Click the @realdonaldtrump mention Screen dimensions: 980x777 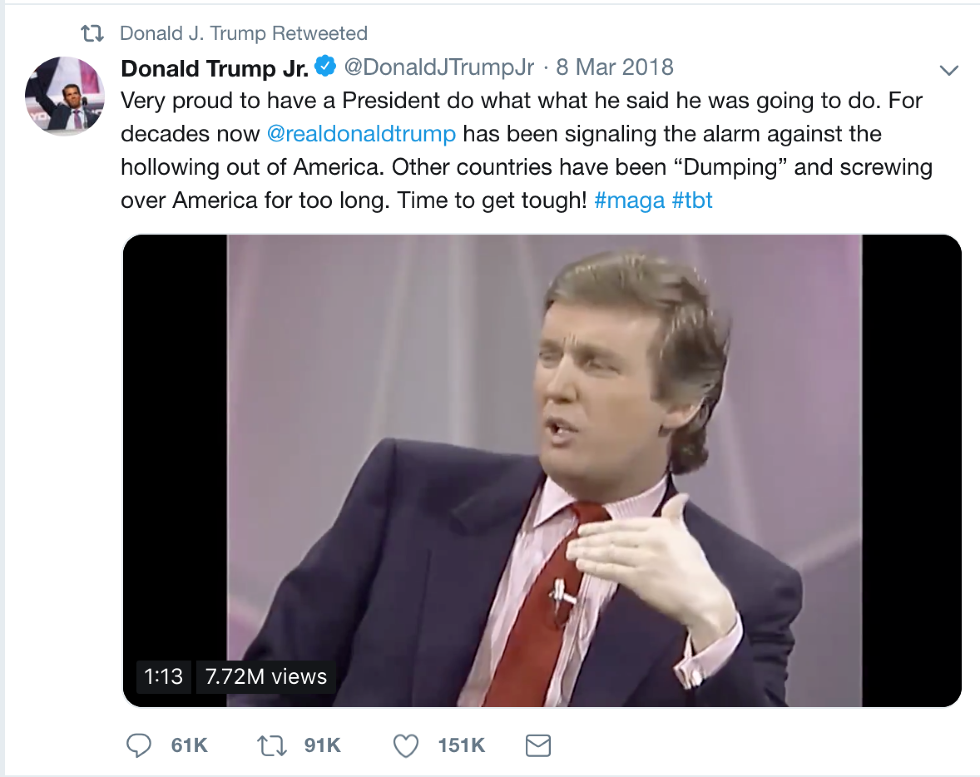[x=361, y=134]
